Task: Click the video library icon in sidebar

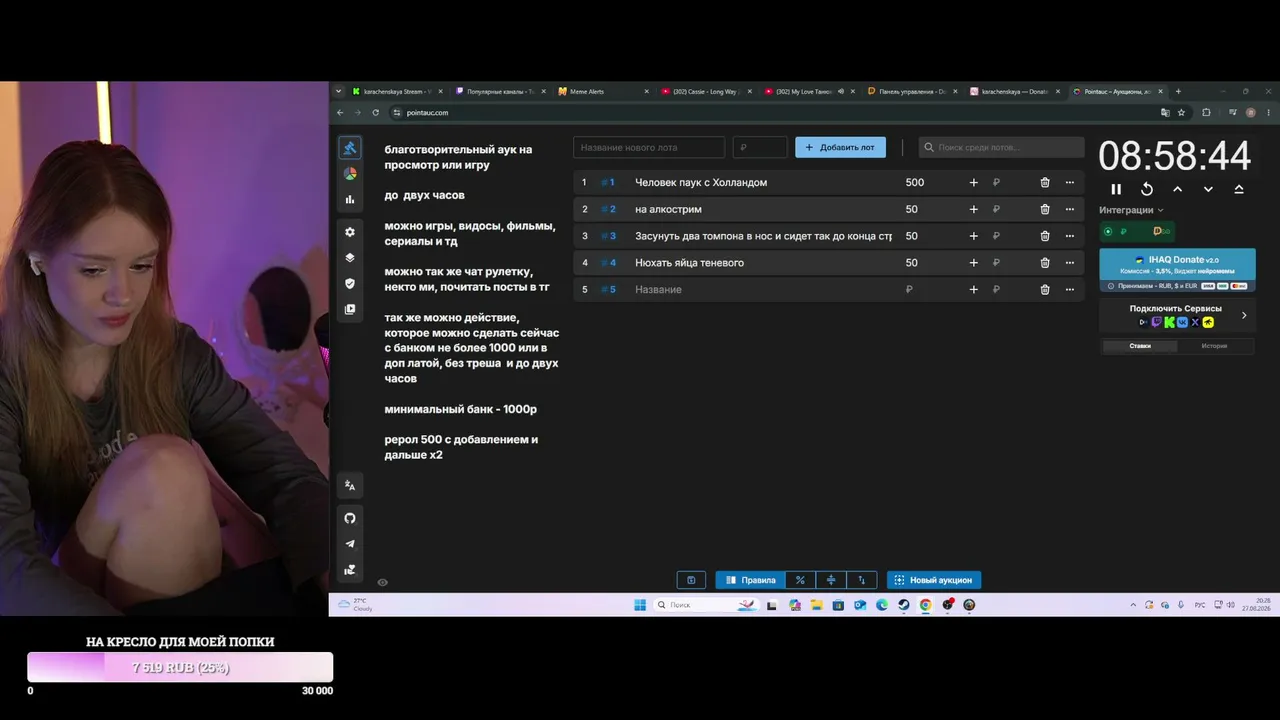Action: (350, 309)
